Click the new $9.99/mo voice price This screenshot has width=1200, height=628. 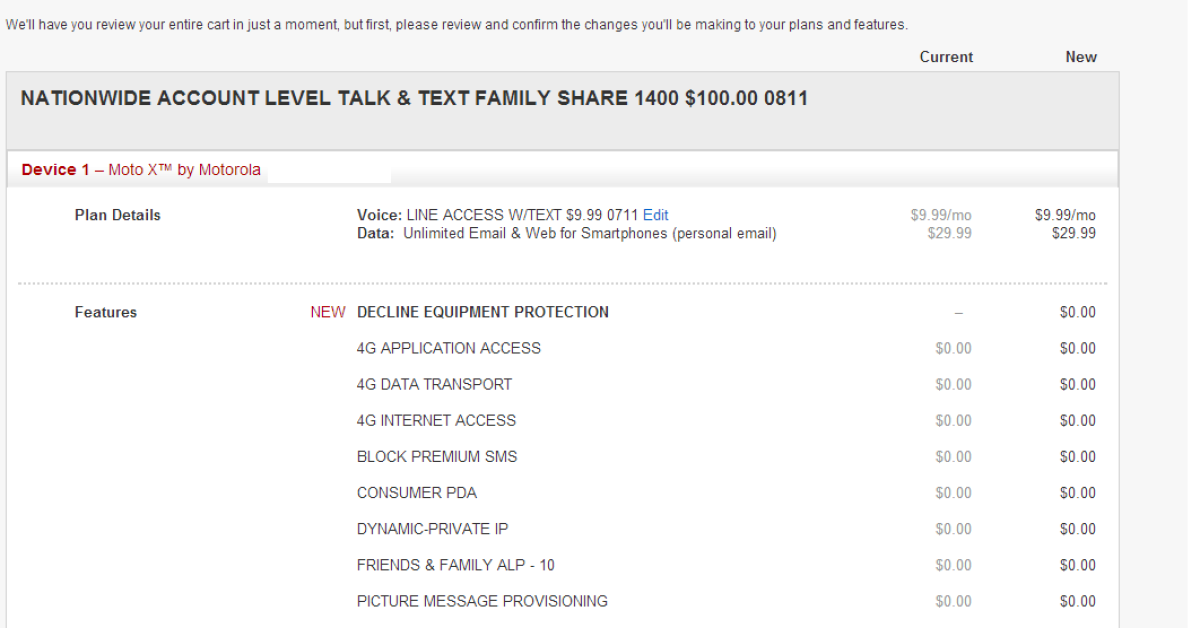tap(1065, 215)
